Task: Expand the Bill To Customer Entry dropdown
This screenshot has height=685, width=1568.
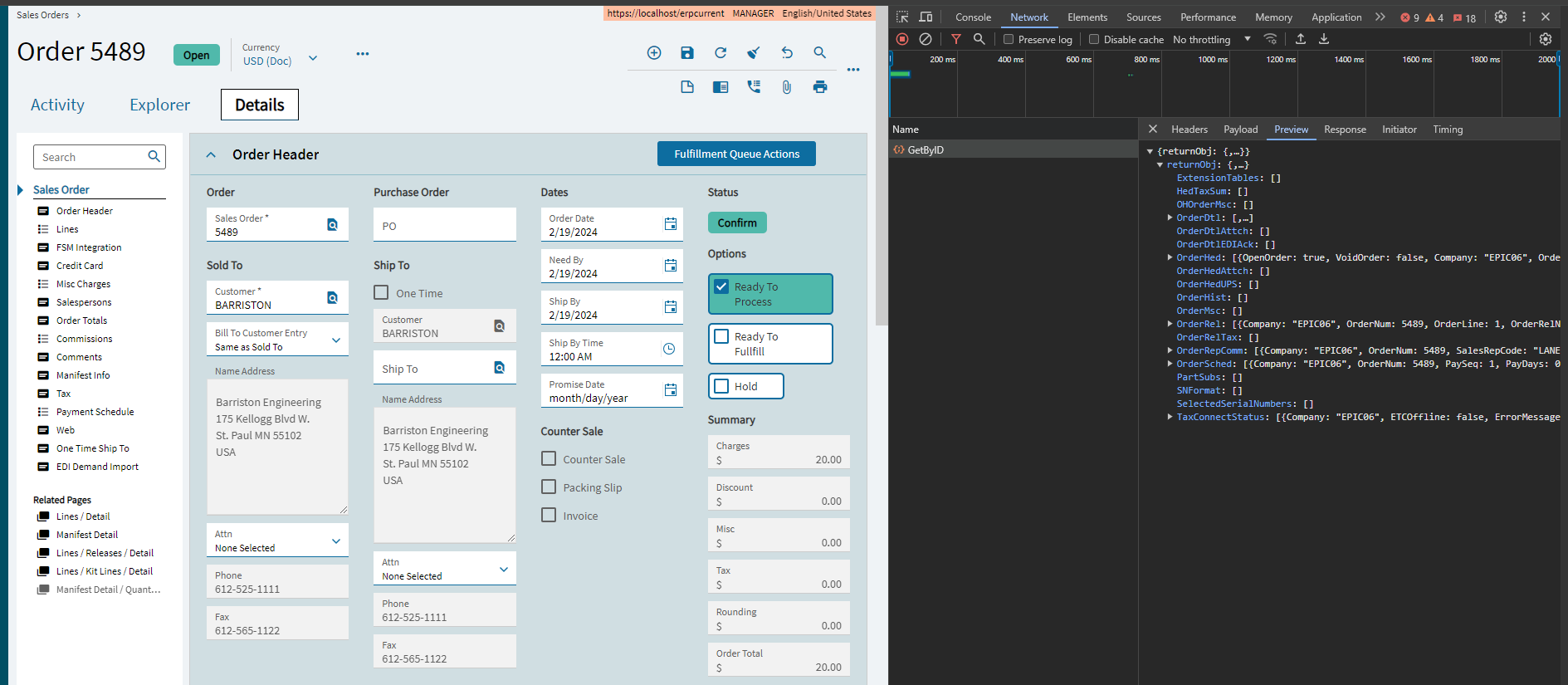Action: tap(336, 340)
